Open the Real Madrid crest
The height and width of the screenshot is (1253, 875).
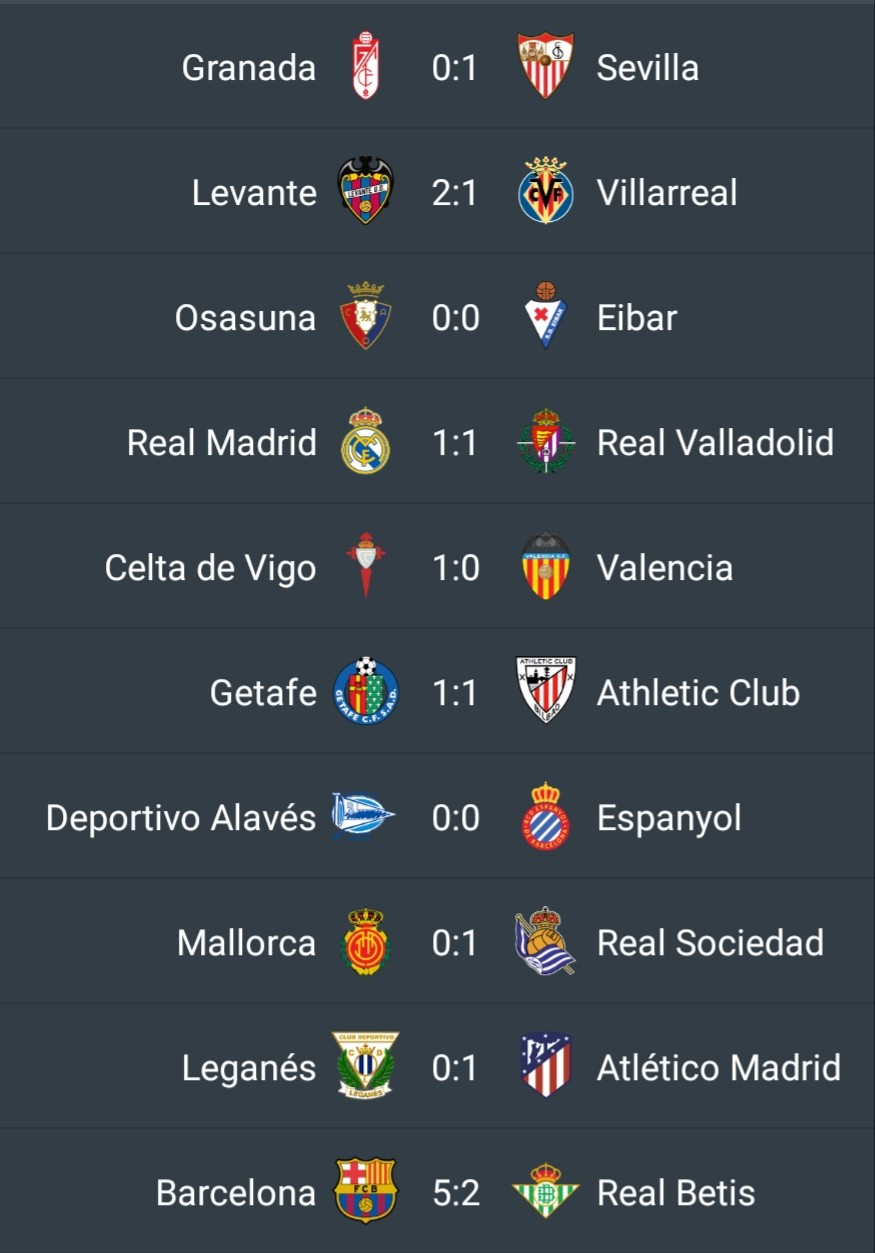365,442
